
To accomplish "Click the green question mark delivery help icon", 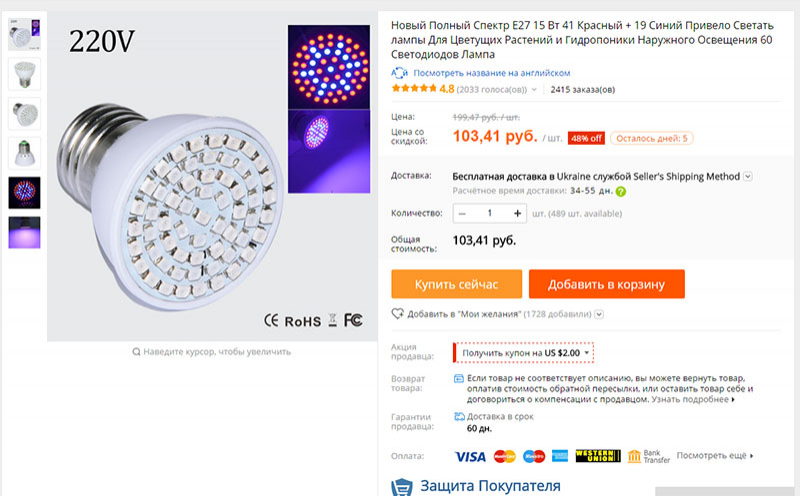I will [x=621, y=192].
